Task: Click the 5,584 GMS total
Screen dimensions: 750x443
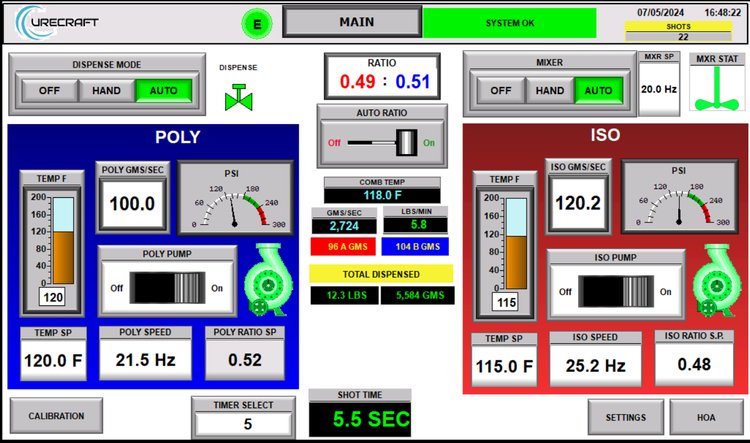Action: (418, 295)
